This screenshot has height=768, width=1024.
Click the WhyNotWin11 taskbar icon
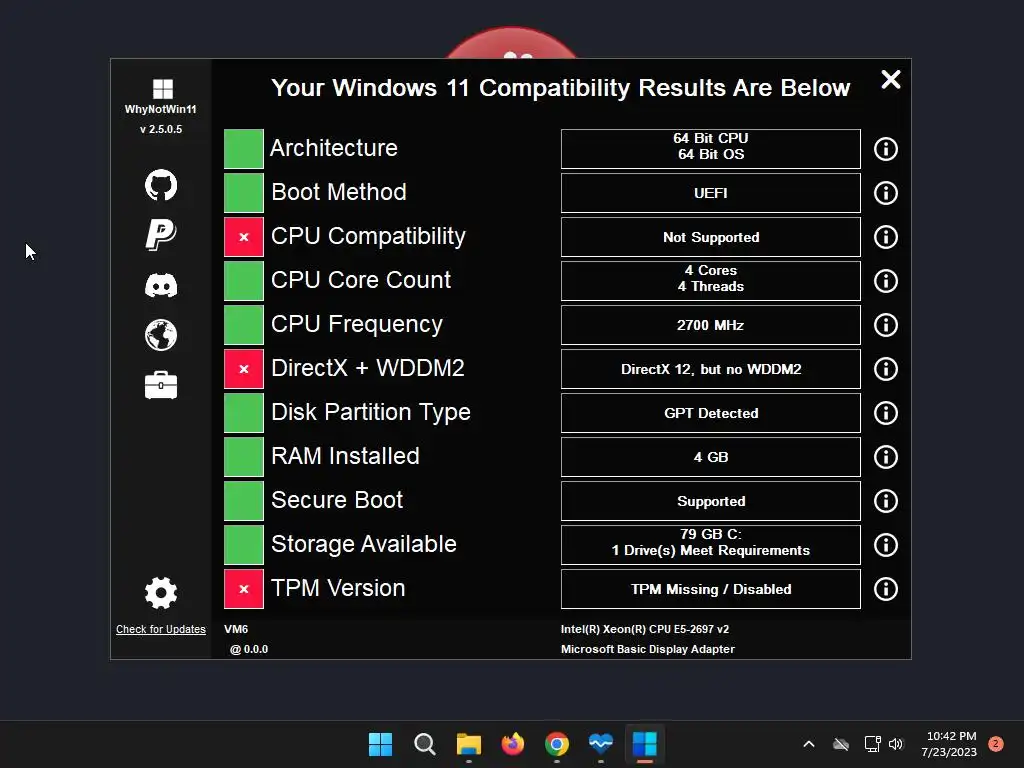(x=645, y=744)
